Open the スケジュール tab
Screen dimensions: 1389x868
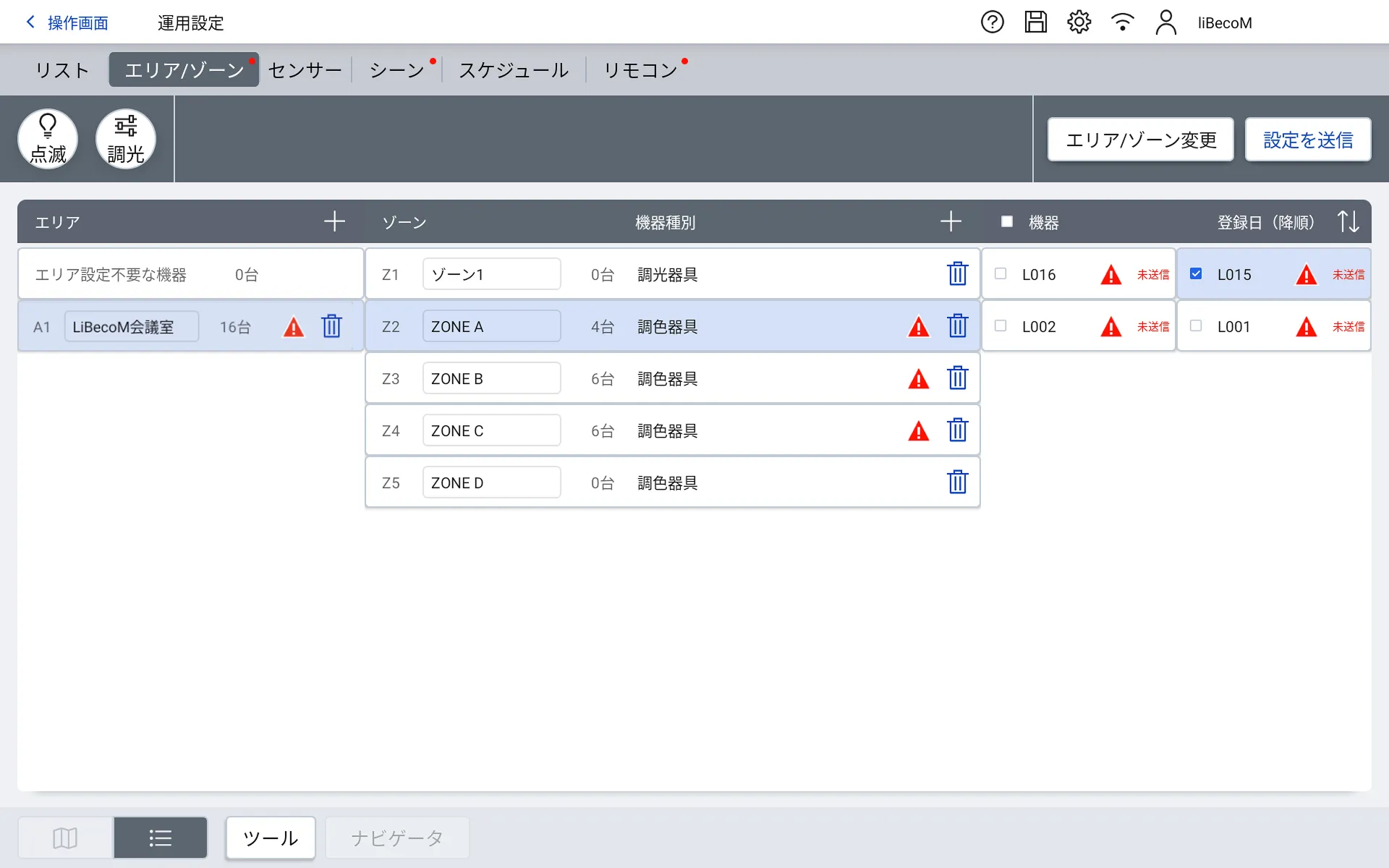514,70
